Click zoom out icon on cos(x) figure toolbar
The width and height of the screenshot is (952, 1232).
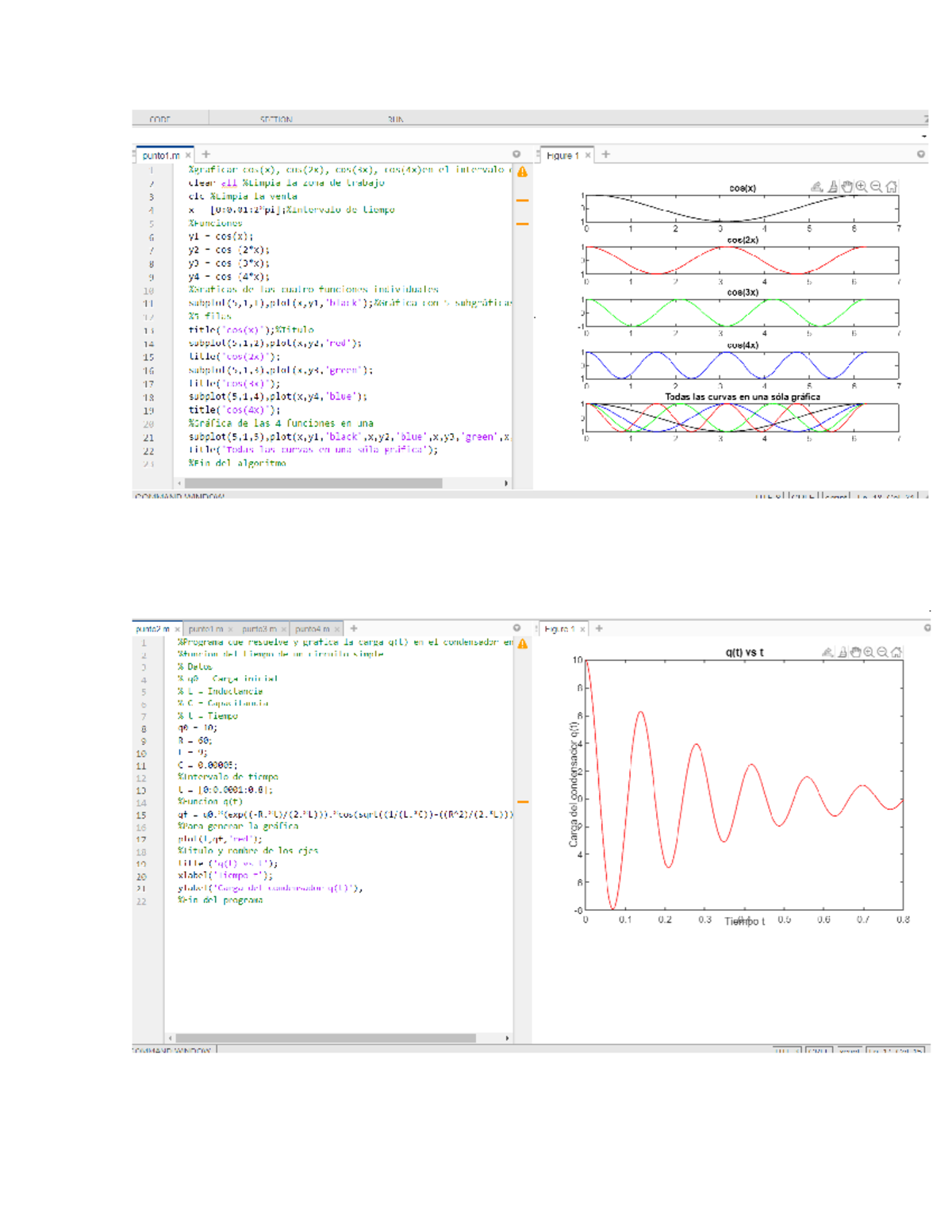tap(877, 187)
